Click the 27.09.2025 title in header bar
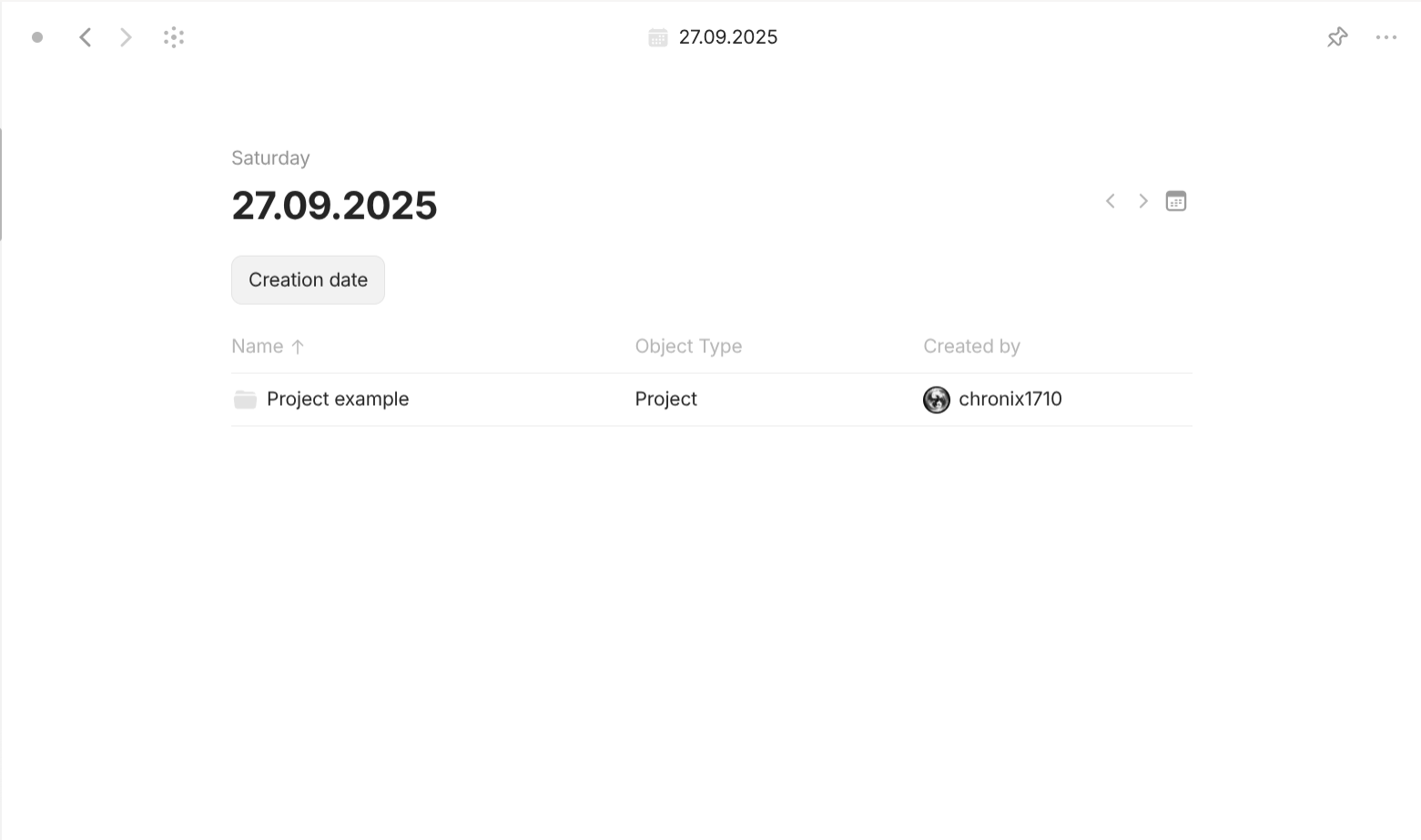This screenshot has height=840, width=1421. point(728,37)
